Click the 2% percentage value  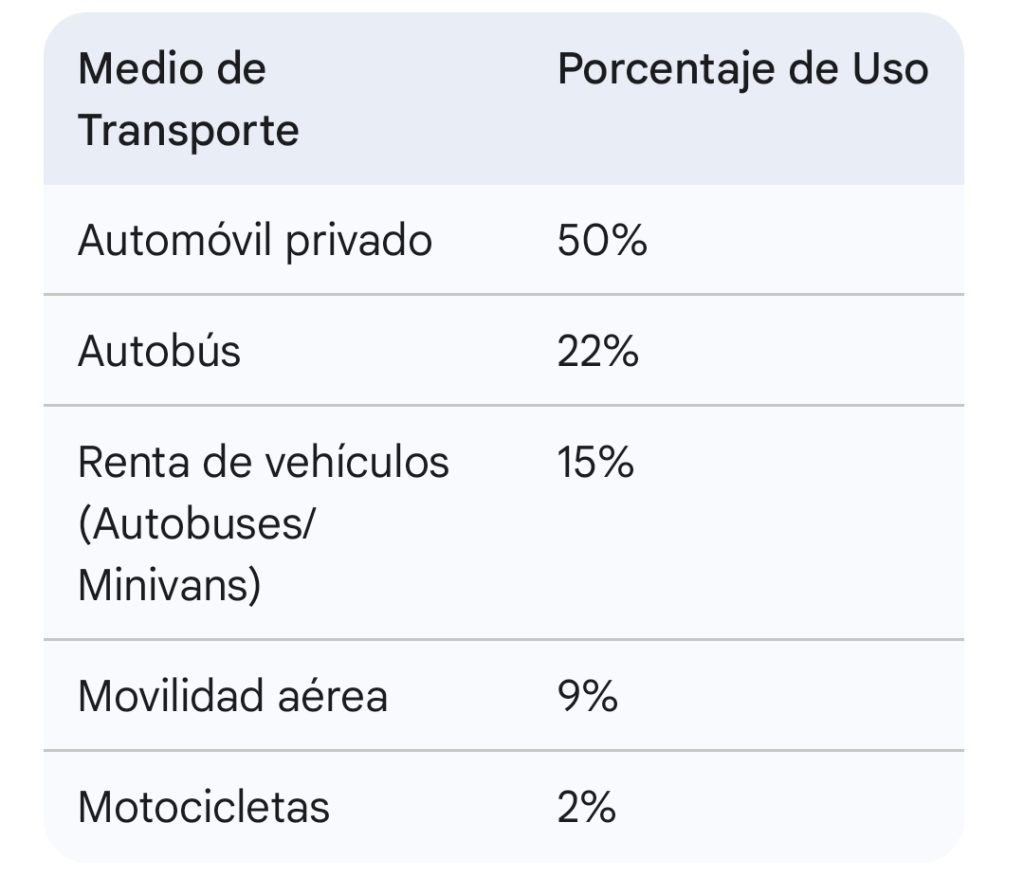coord(586,807)
